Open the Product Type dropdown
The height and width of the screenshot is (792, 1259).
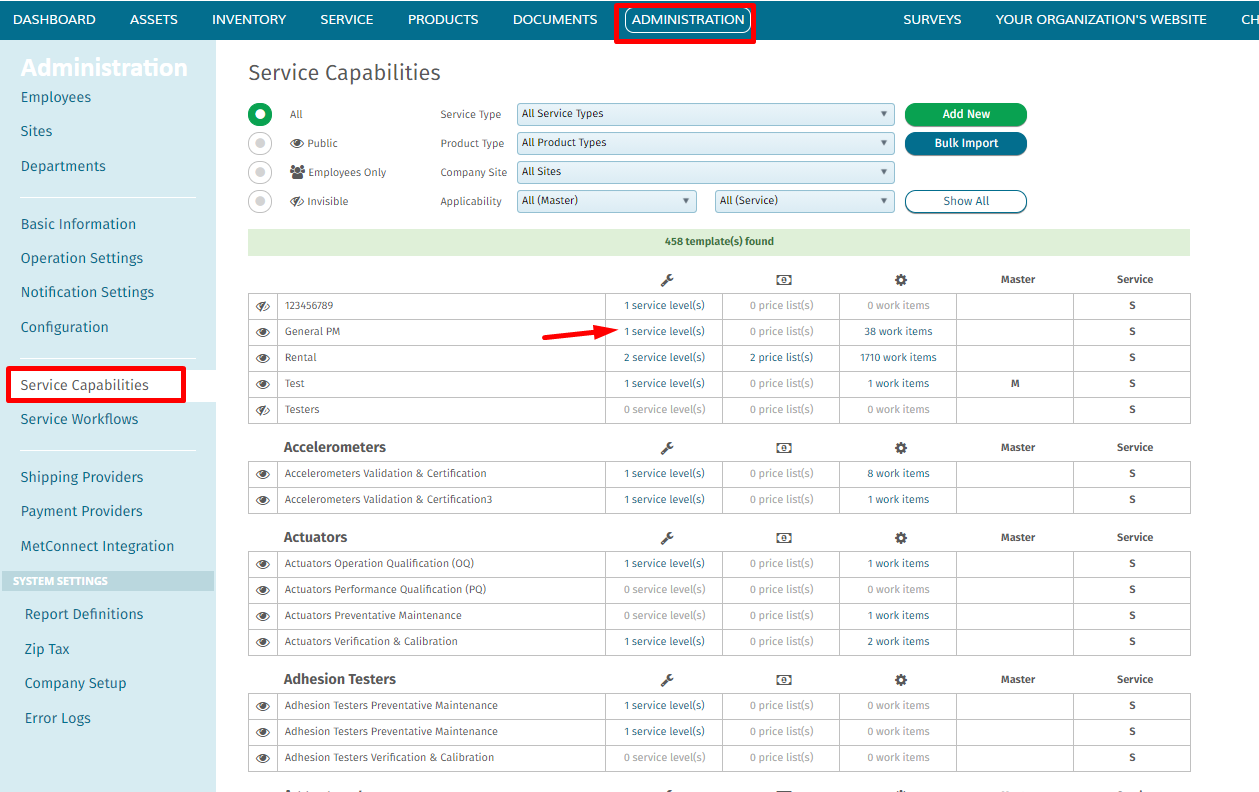pos(706,143)
